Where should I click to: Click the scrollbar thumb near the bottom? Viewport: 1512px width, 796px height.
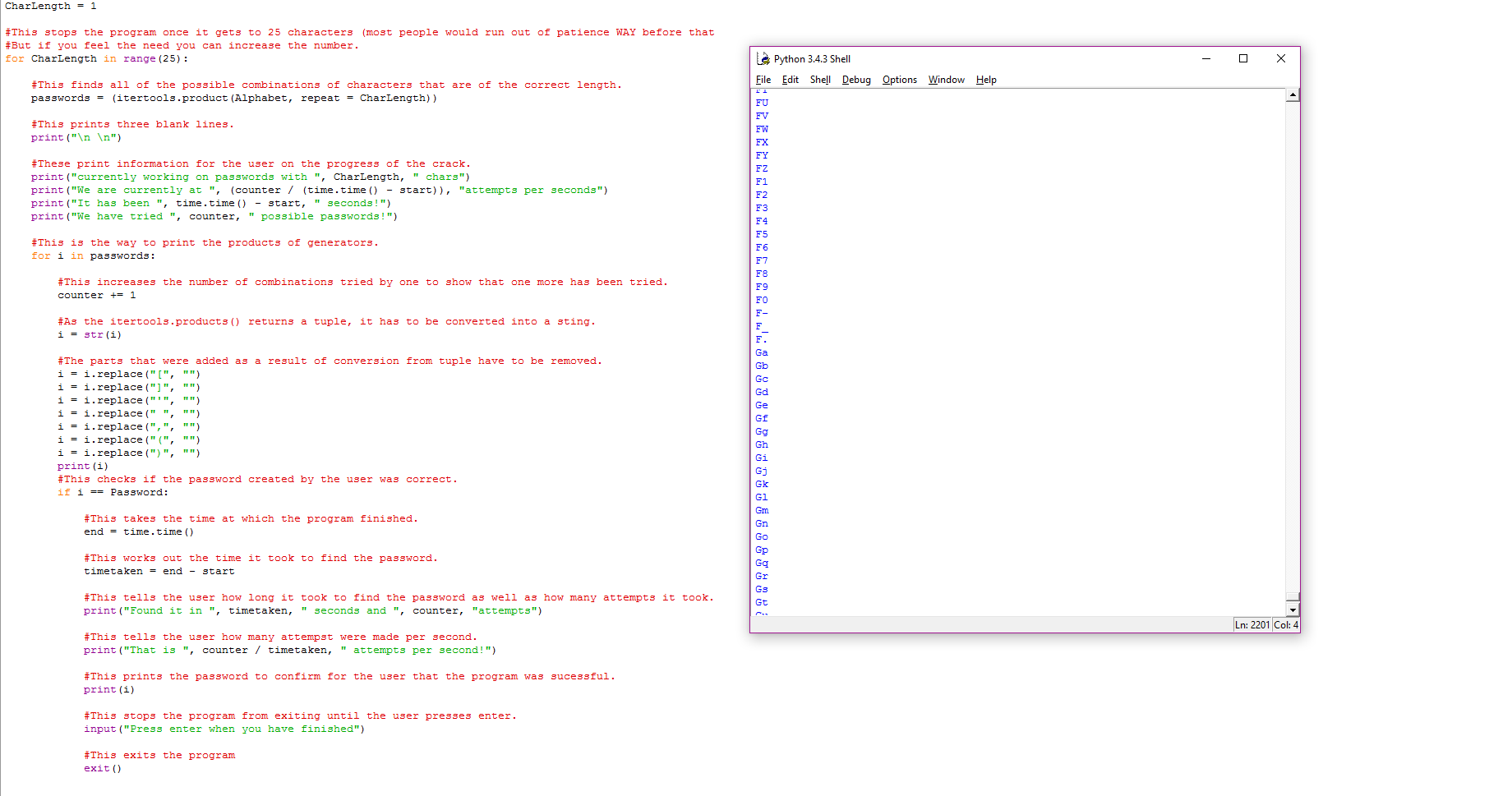[1293, 596]
